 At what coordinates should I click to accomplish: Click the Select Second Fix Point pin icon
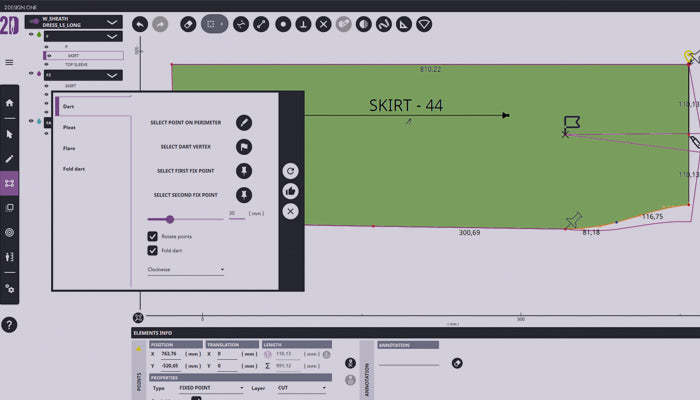[243, 195]
